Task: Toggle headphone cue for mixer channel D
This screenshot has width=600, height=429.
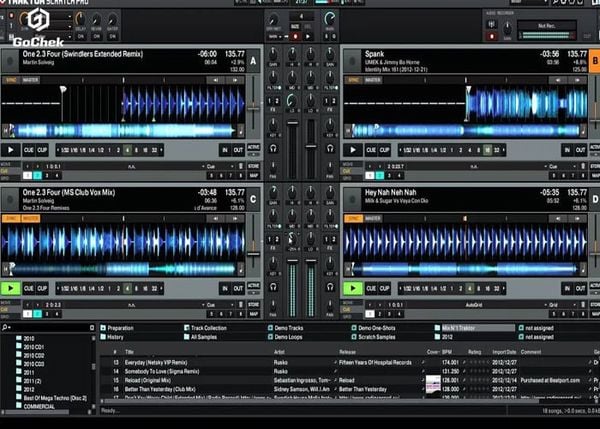Action: 330,287
